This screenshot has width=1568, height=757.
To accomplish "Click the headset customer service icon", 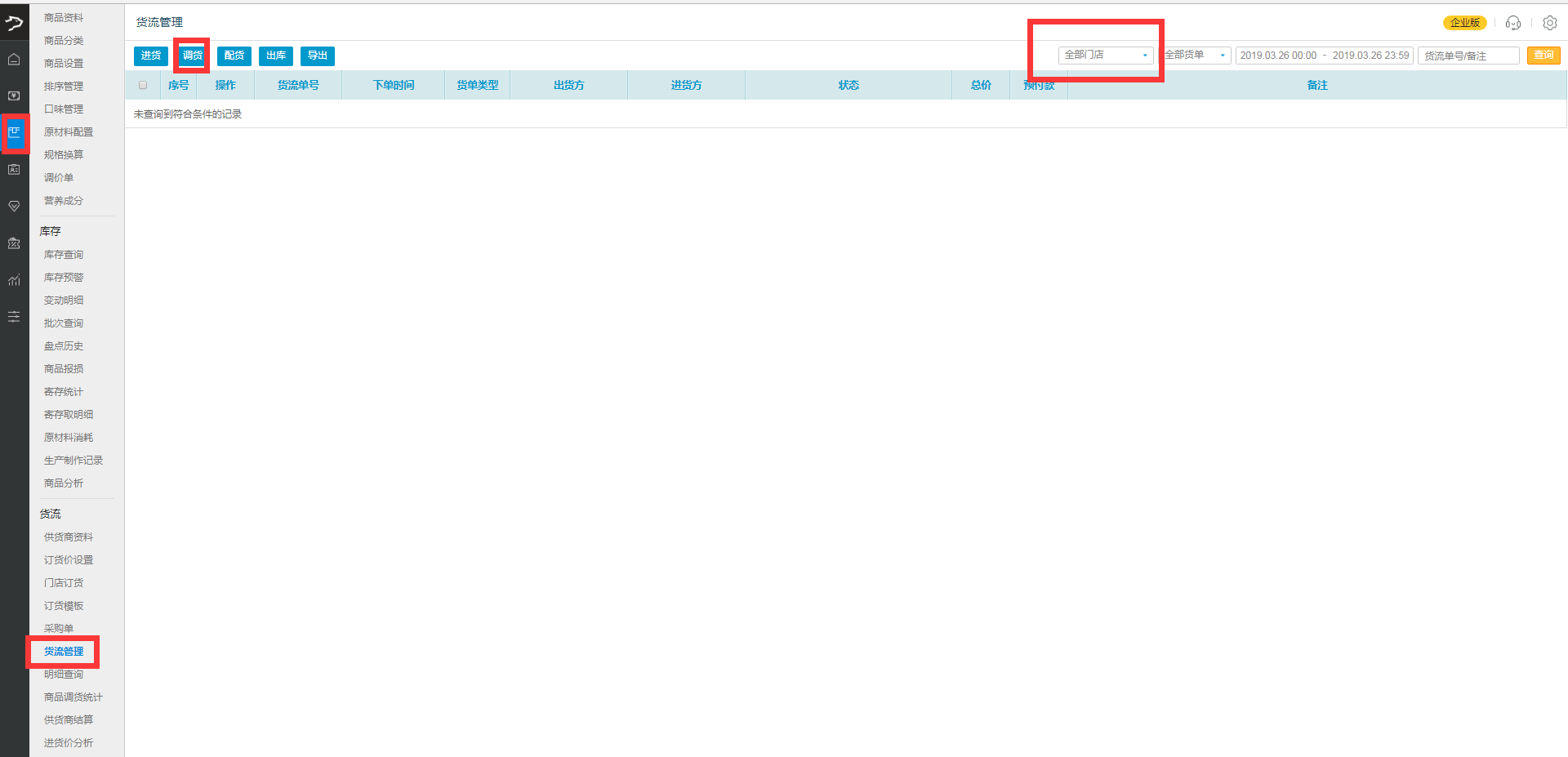I will (1512, 23).
